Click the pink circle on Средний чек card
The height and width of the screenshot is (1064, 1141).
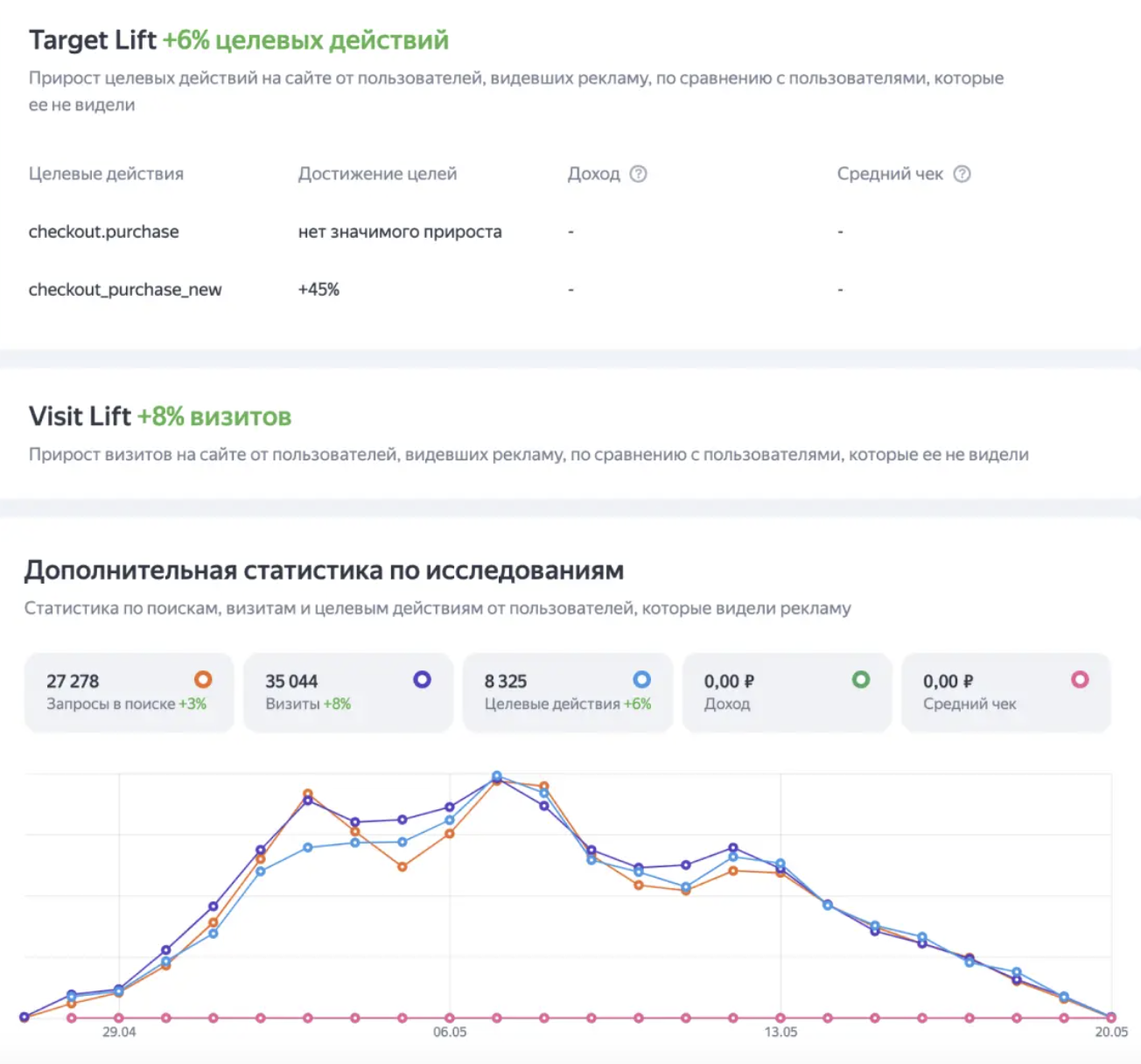coord(1080,680)
